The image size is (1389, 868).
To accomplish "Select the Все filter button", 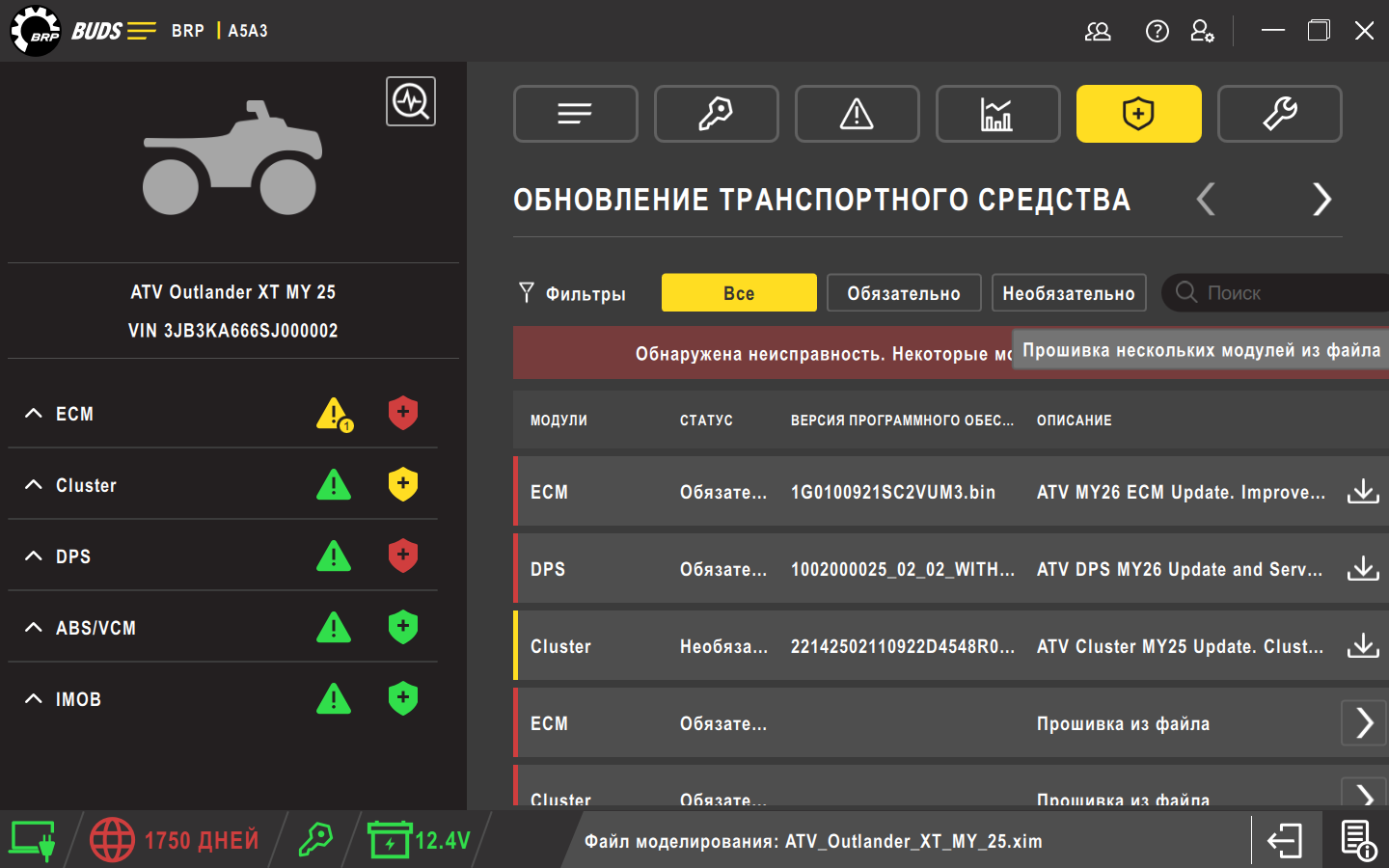I will (x=739, y=292).
